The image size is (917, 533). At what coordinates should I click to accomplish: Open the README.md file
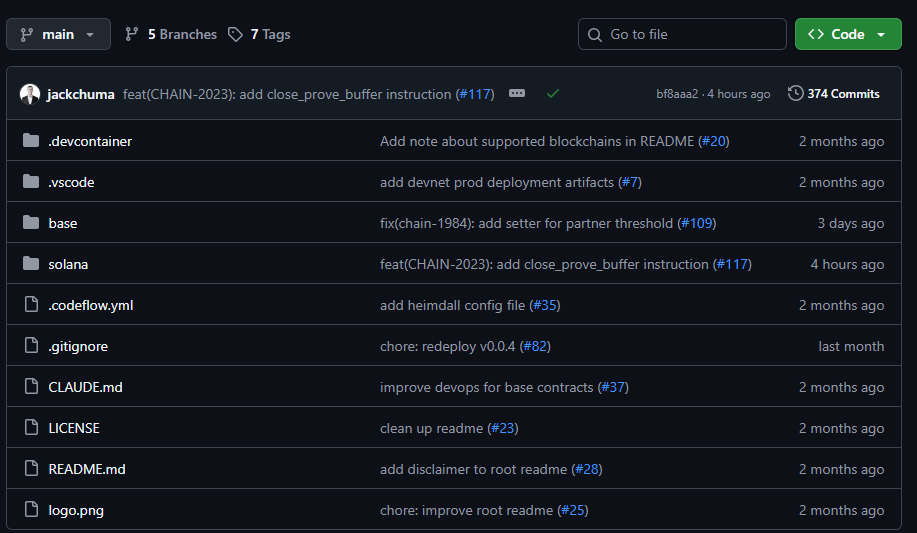pos(87,469)
